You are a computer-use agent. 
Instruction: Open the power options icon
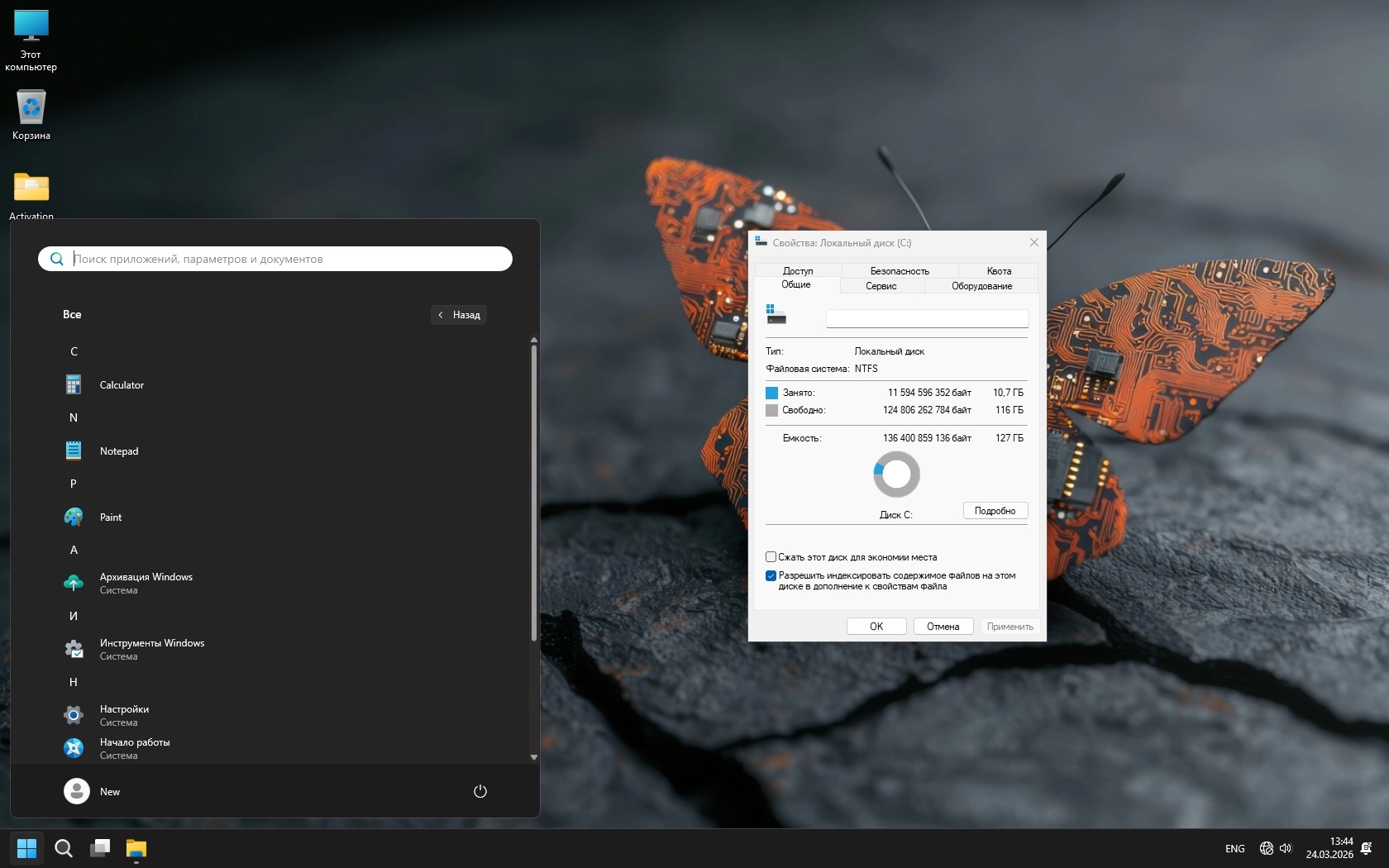[480, 791]
